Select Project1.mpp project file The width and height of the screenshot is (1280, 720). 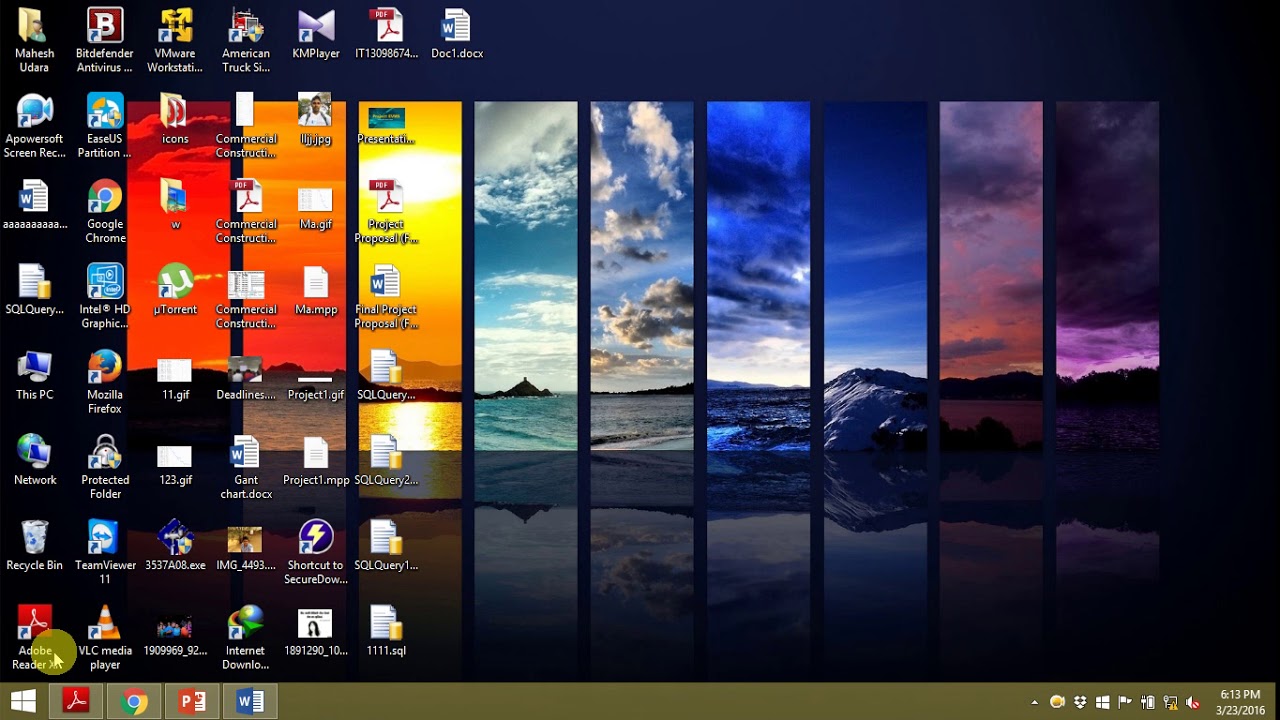pos(316,460)
